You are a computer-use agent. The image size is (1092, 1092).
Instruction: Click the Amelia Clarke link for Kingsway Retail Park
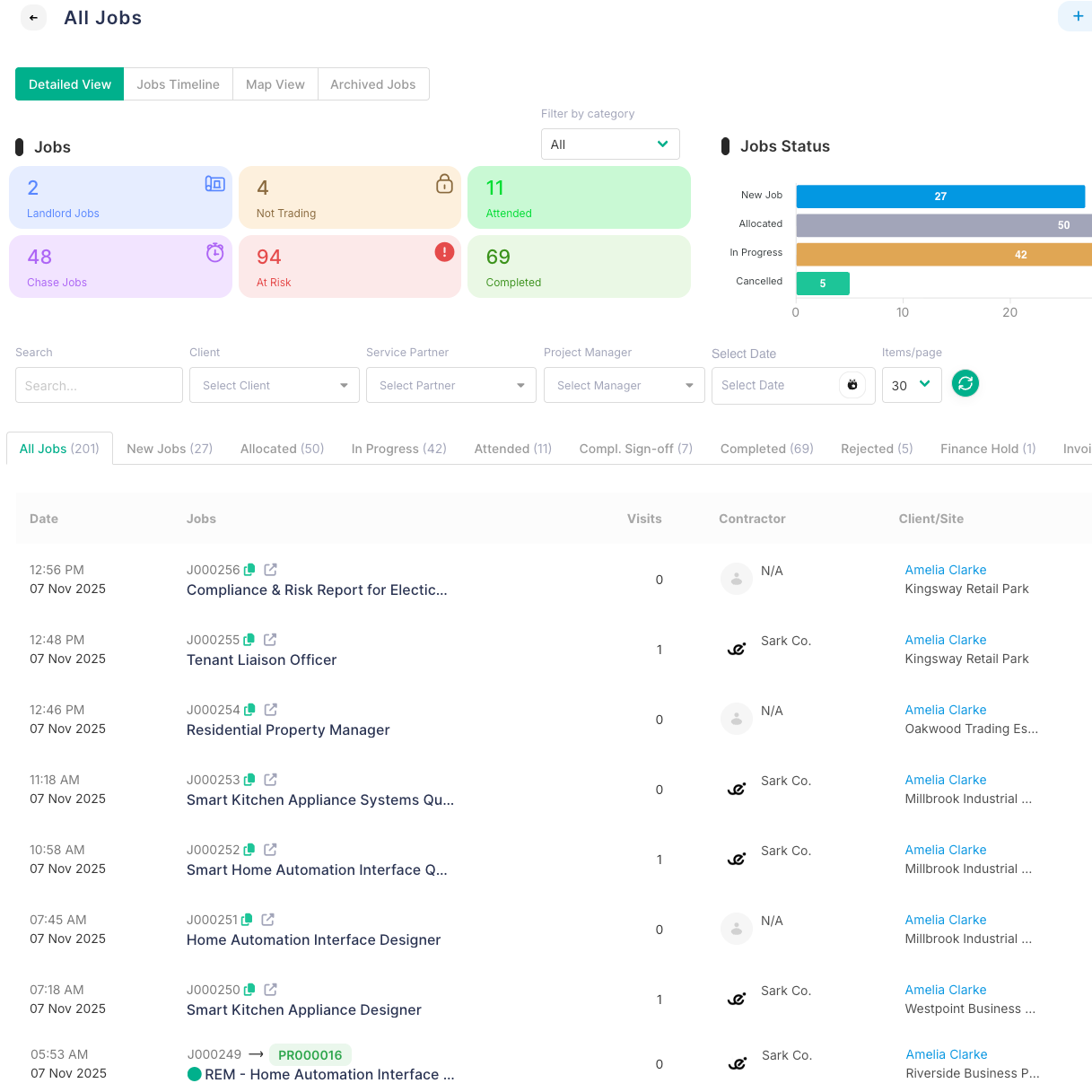click(945, 569)
